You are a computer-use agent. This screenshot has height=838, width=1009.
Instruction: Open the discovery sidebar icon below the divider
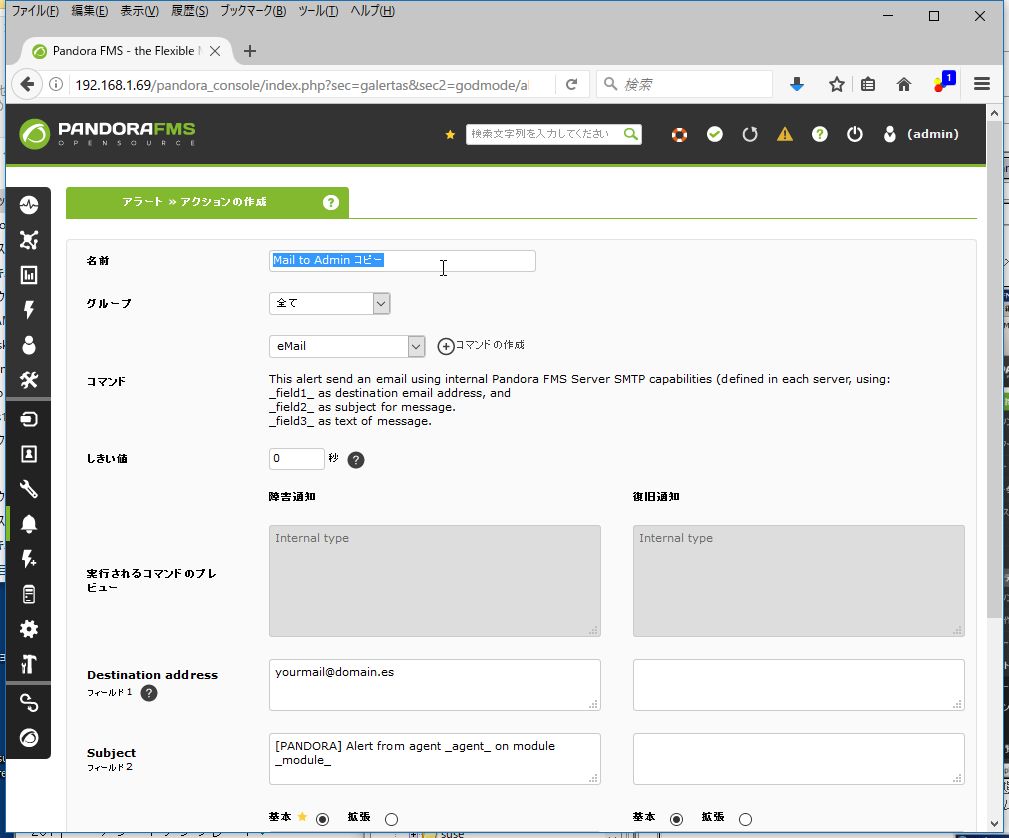pos(29,419)
